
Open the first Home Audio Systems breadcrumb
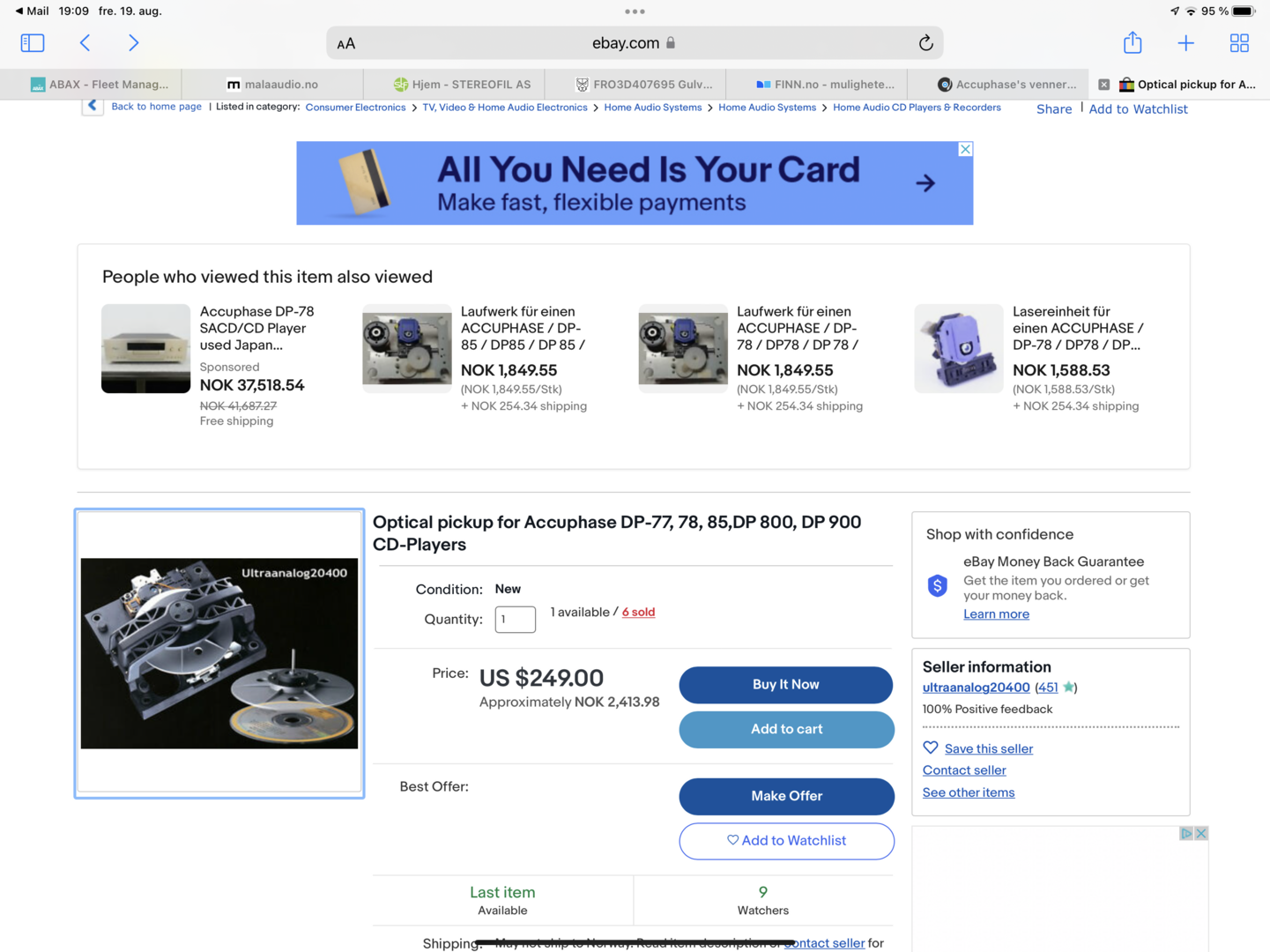point(653,108)
